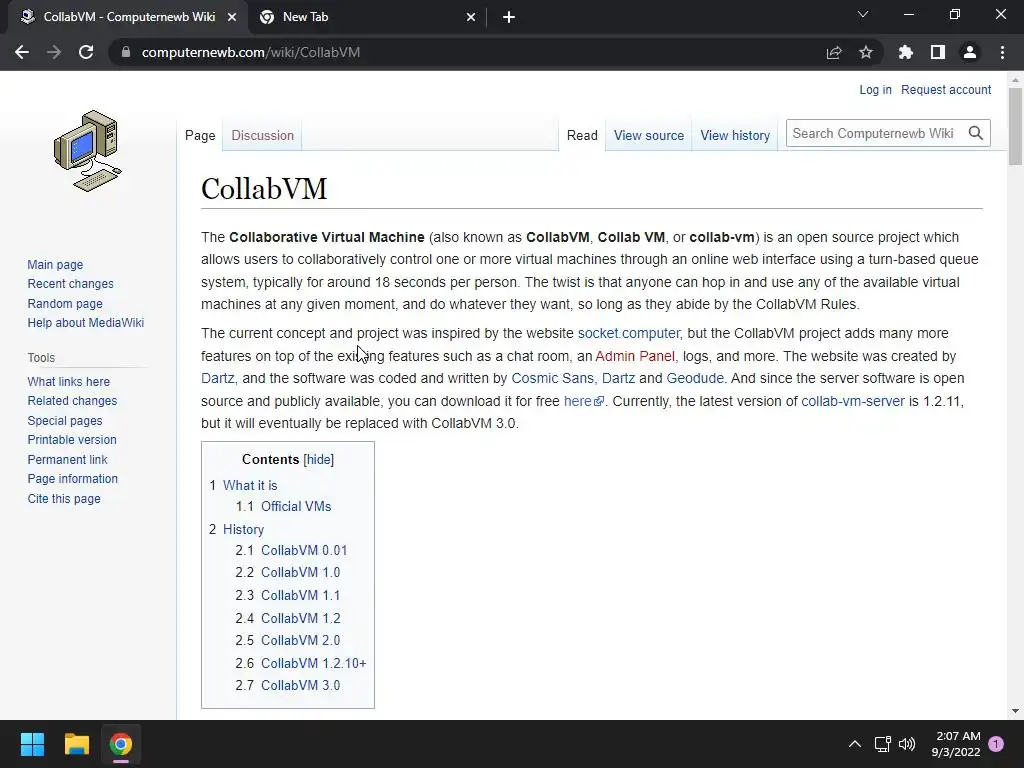Open Special pages link
This screenshot has height=768, width=1024.
65,421
